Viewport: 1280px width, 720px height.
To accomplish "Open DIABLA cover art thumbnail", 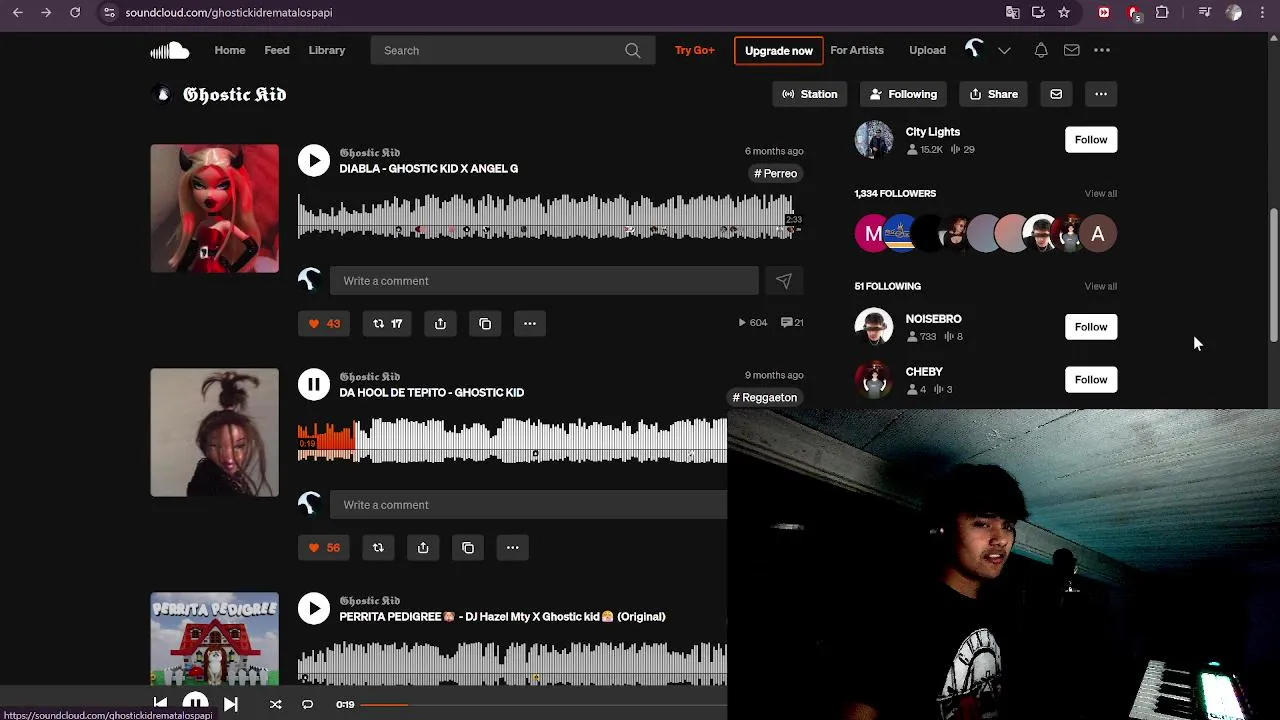I will (x=215, y=208).
